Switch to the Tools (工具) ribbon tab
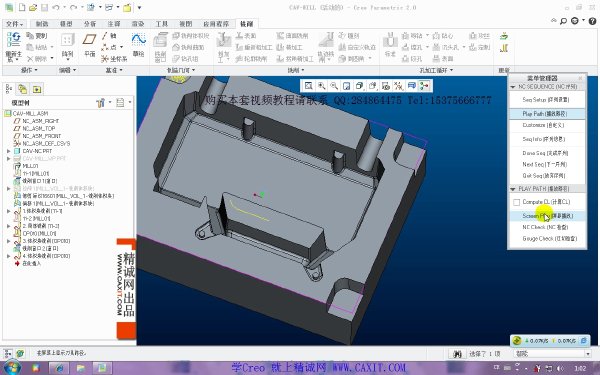600x375 pixels. (161, 24)
